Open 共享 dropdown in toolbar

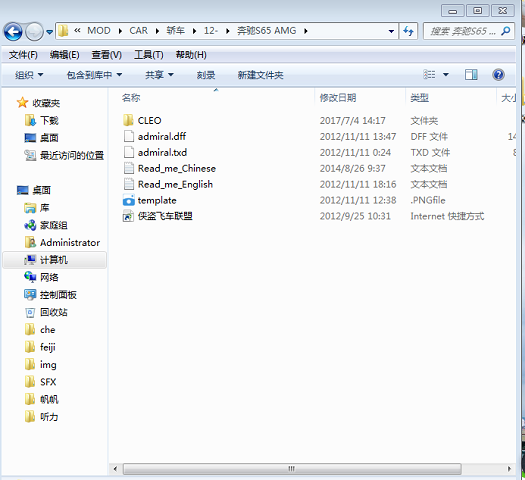(x=159, y=75)
